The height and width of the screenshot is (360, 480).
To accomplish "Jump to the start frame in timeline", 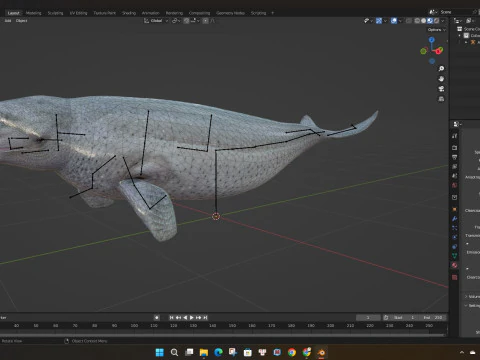I will [x=171, y=318].
